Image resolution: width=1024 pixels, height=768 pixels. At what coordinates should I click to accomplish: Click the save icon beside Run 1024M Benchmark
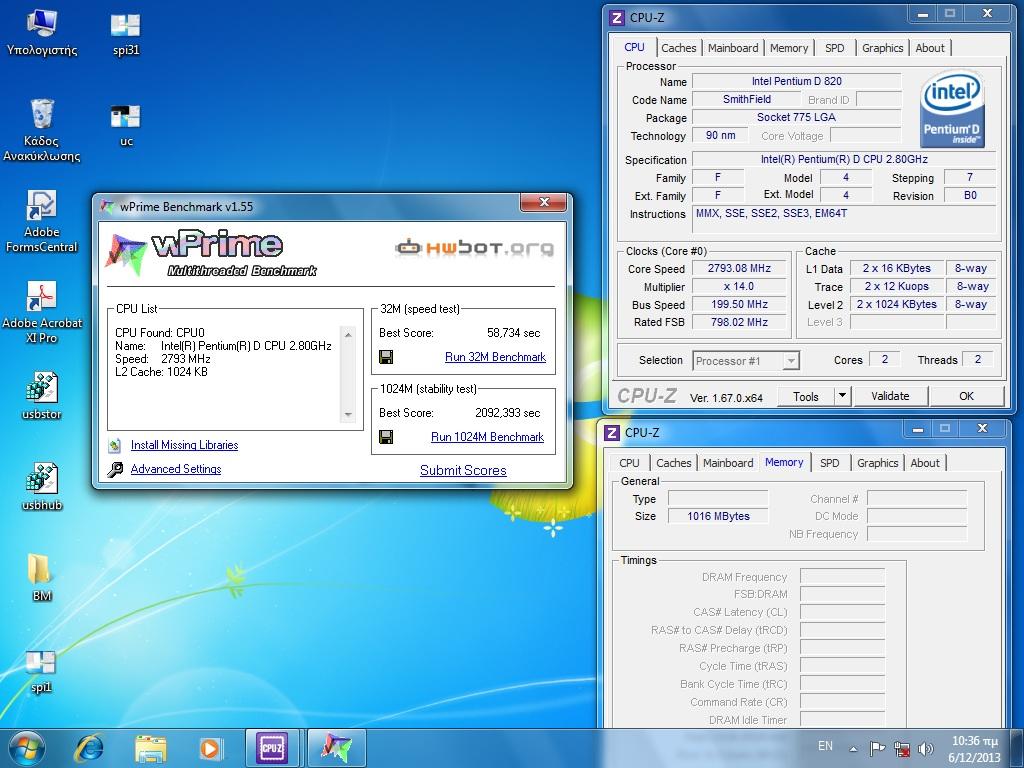(x=386, y=437)
